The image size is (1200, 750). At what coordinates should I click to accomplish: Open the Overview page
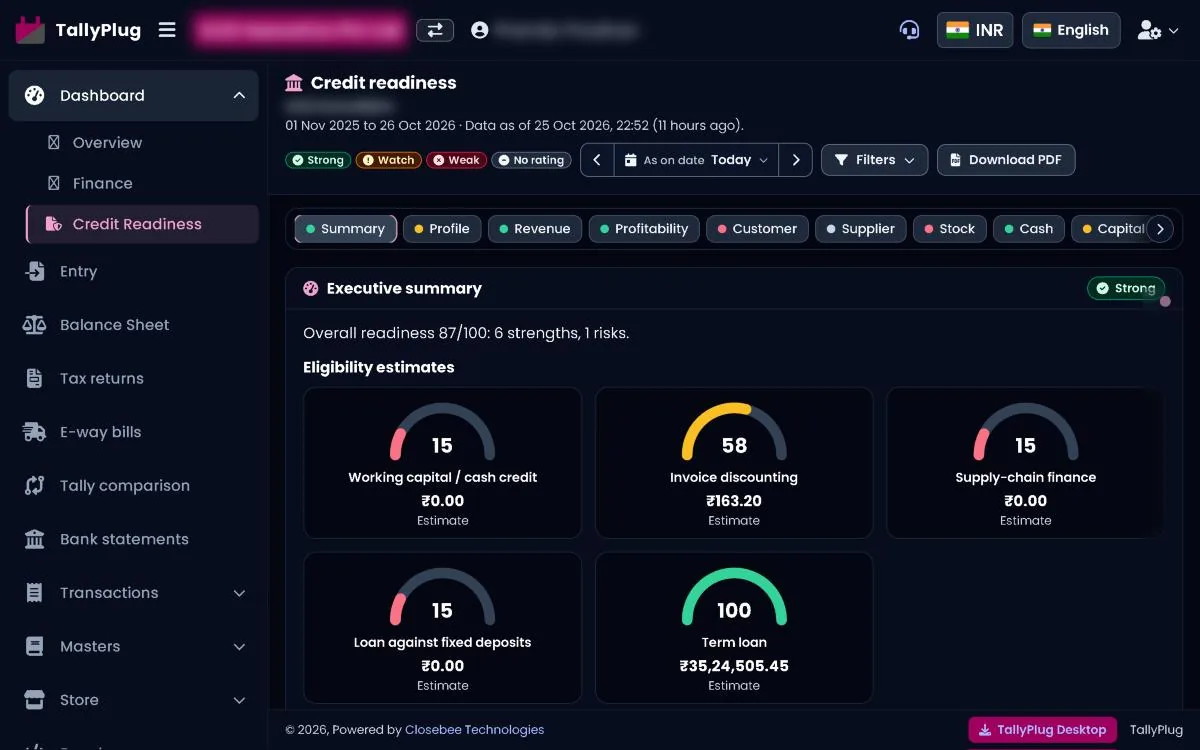(107, 143)
